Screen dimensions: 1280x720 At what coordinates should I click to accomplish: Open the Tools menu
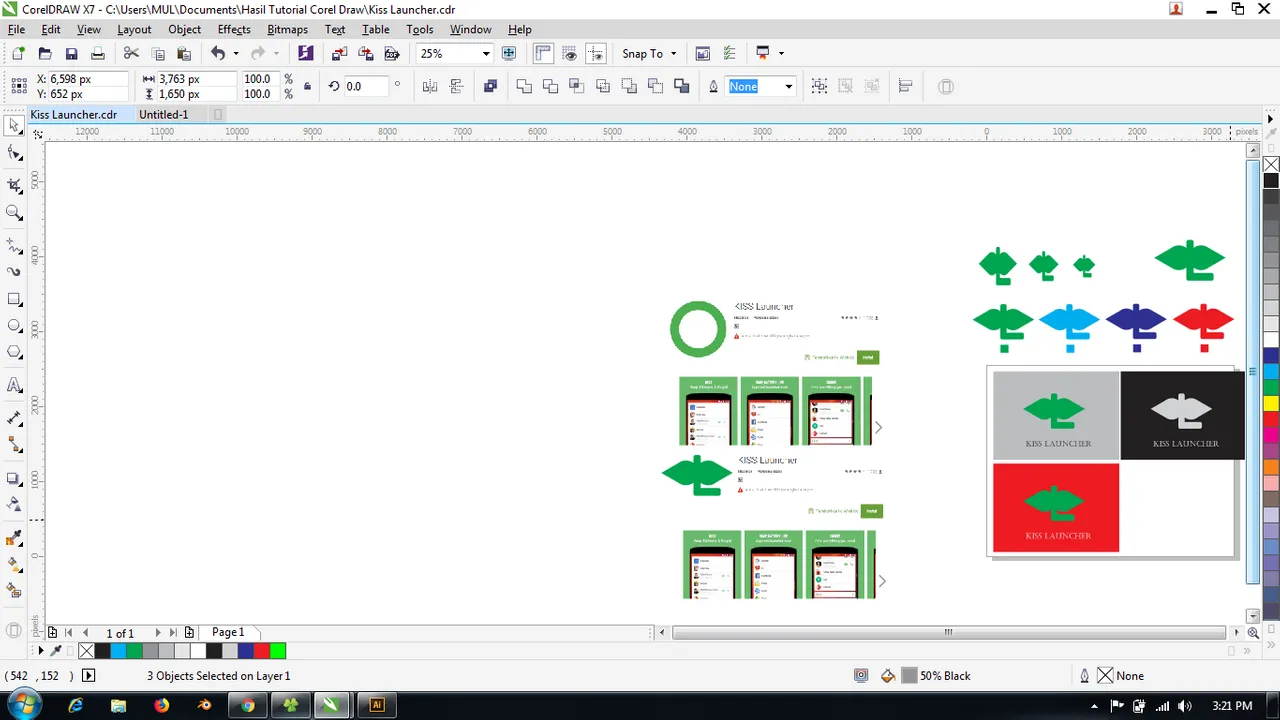(x=420, y=29)
